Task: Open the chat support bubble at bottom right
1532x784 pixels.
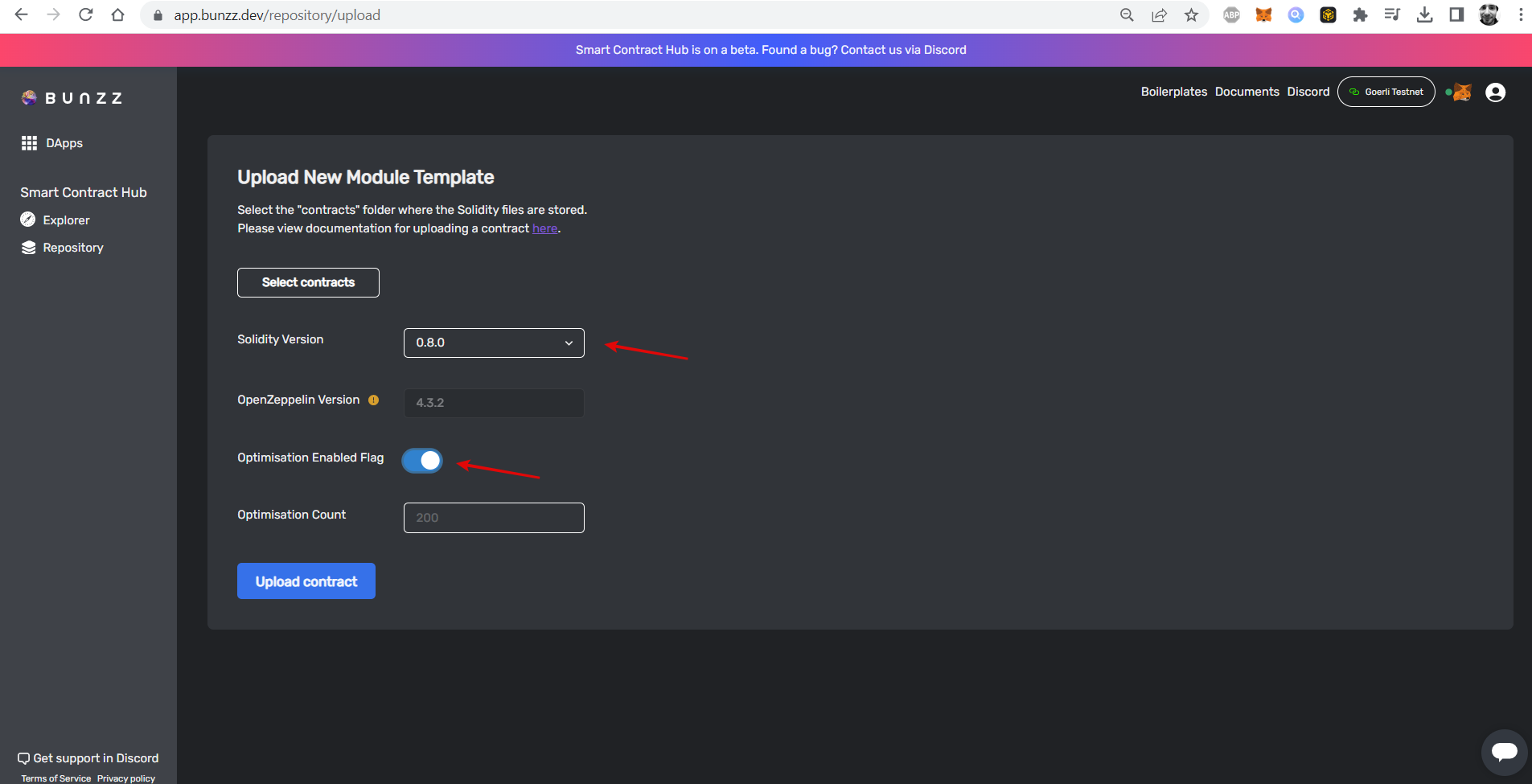Action: tap(1506, 752)
